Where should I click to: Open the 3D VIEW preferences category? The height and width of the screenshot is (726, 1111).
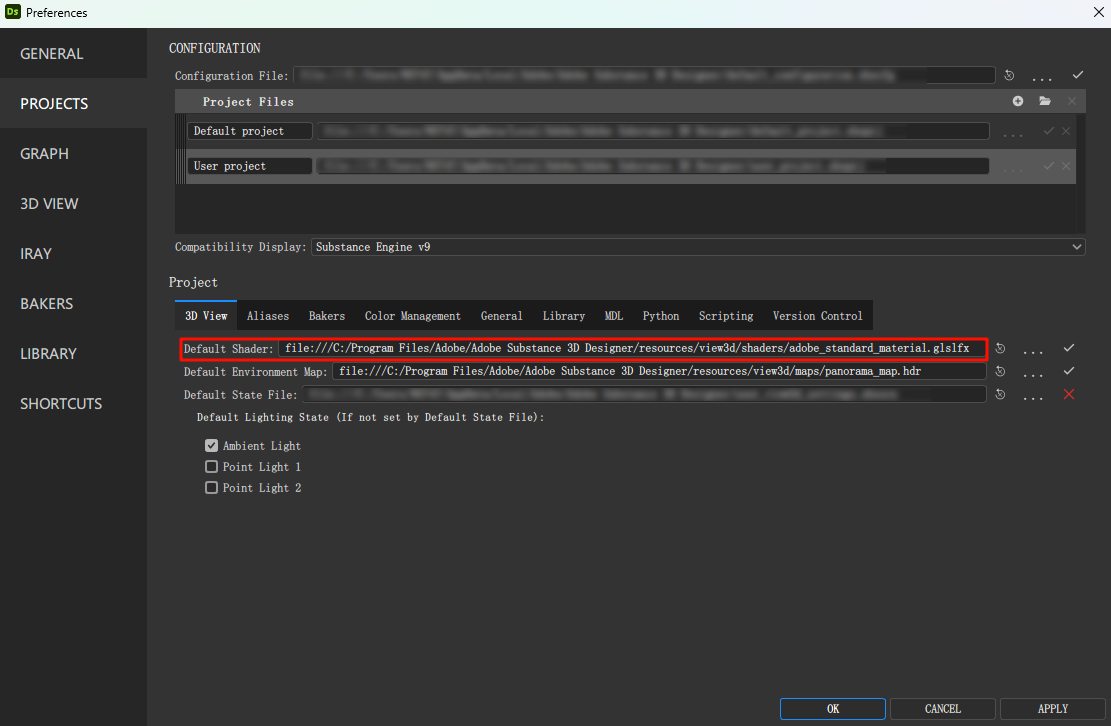click(49, 204)
